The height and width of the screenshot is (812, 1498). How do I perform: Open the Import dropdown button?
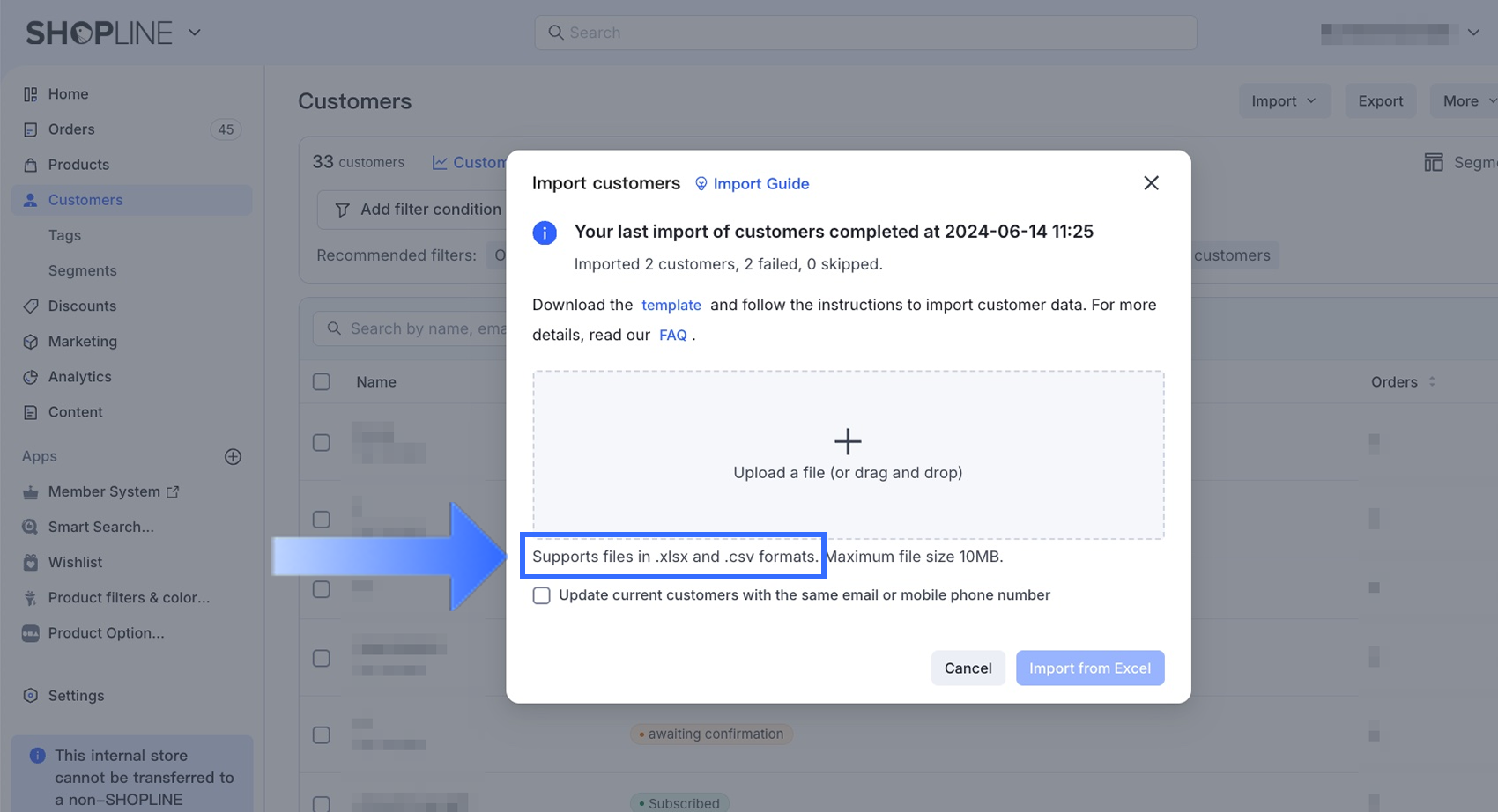[1283, 101]
